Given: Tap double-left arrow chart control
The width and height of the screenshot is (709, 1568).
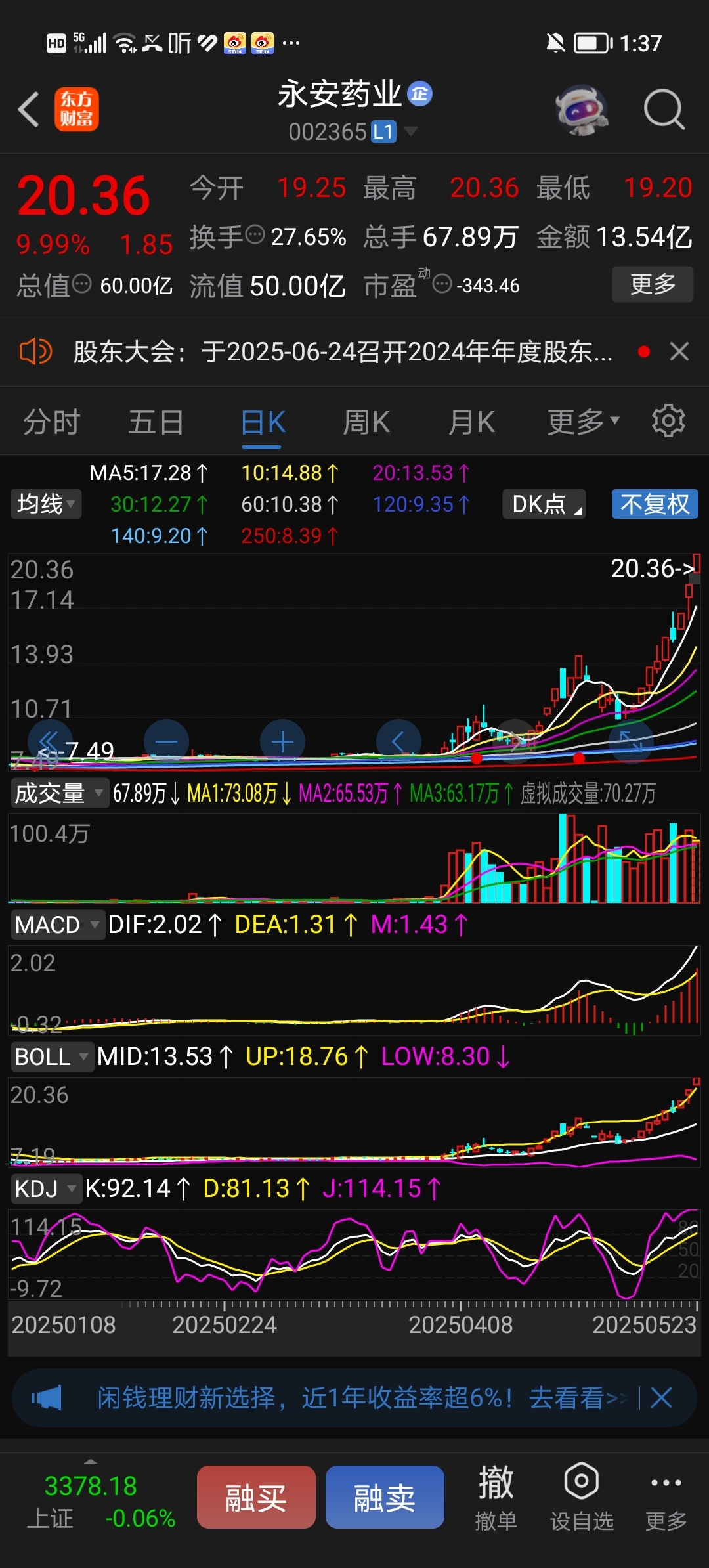Looking at the screenshot, I should [x=50, y=742].
